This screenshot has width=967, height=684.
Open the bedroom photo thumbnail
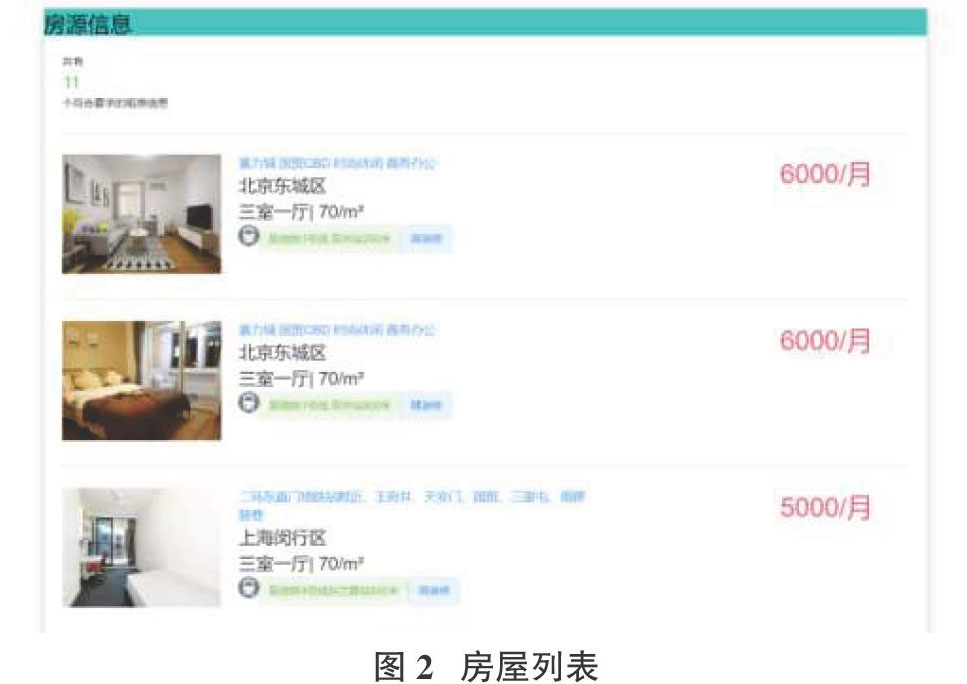(x=141, y=381)
